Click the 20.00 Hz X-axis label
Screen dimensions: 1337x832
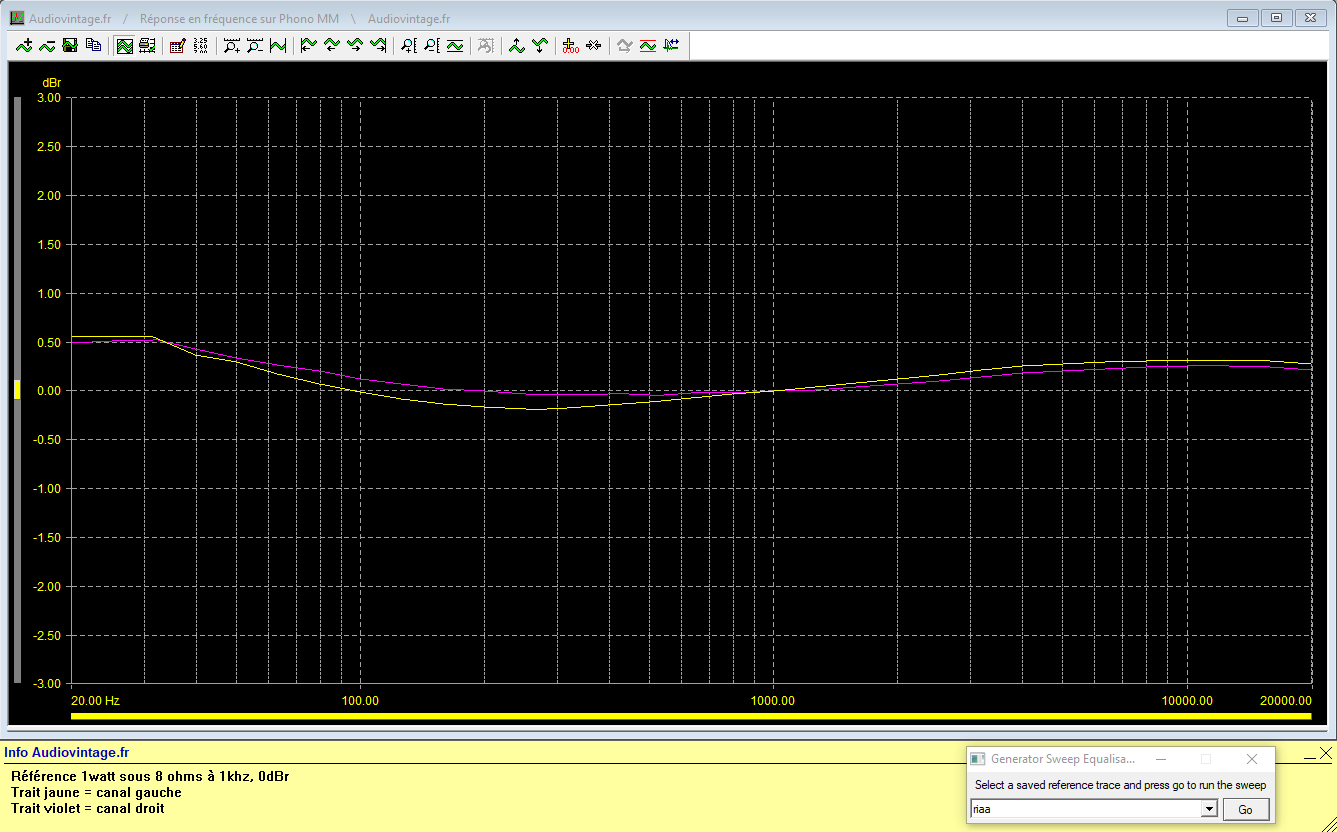pyautogui.click(x=96, y=701)
